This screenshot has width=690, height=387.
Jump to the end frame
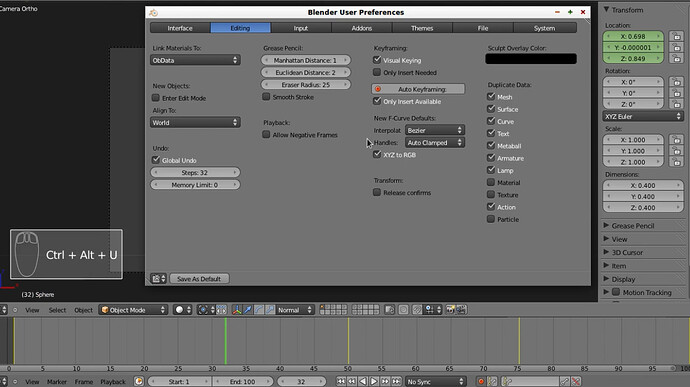coord(396,381)
